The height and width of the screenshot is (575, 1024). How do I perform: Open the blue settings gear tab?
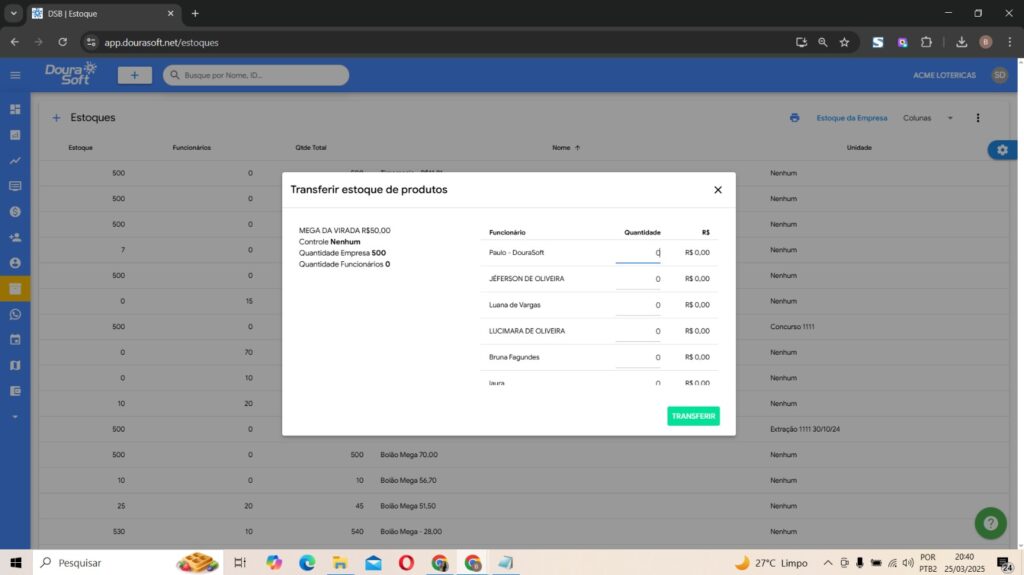[x=1002, y=150]
